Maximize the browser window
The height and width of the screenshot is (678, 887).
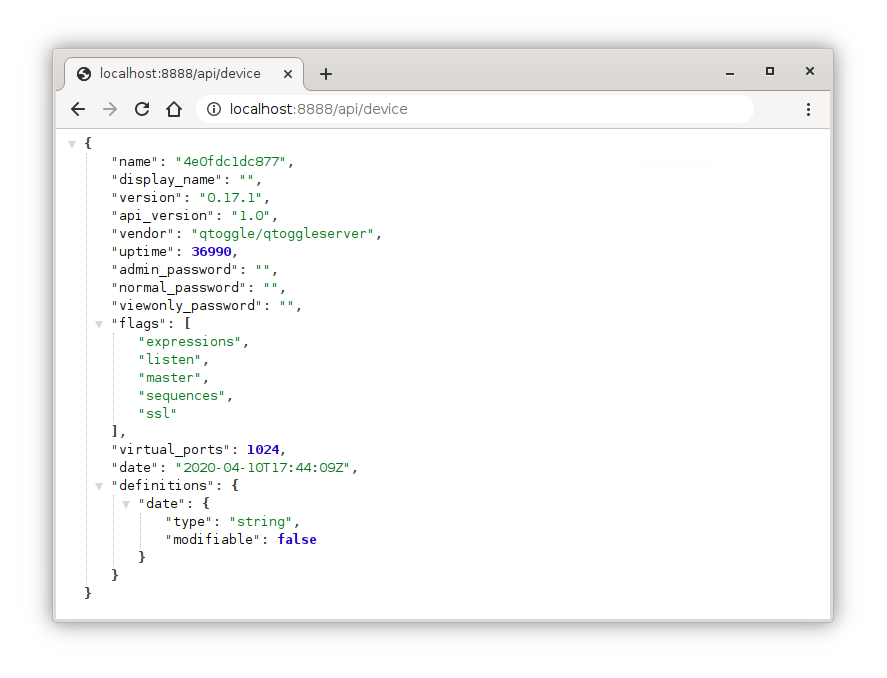click(769, 71)
